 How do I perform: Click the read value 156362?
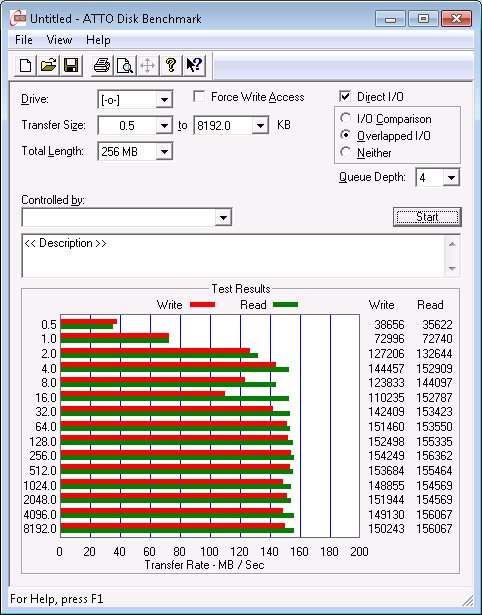pos(435,456)
